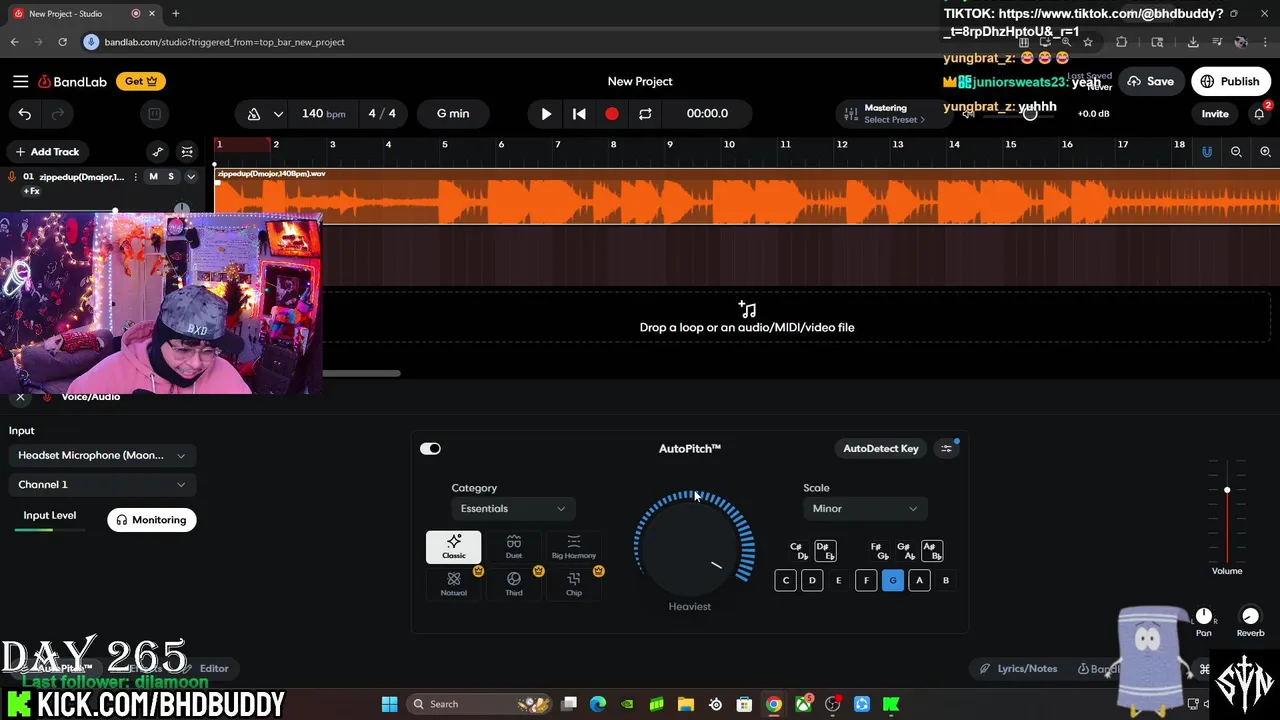This screenshot has height=720, width=1280.
Task: Close the Voice/Audio panel
Action: [x=20, y=397]
